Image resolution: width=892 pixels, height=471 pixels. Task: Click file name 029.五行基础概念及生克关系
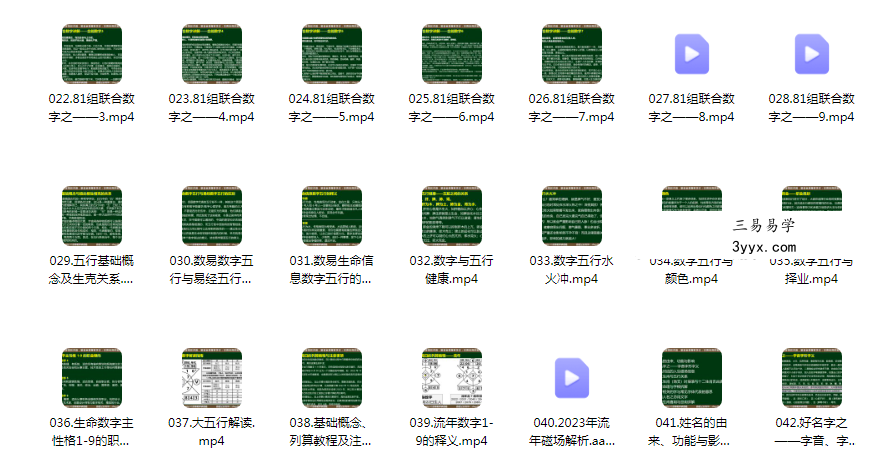[x=92, y=270]
